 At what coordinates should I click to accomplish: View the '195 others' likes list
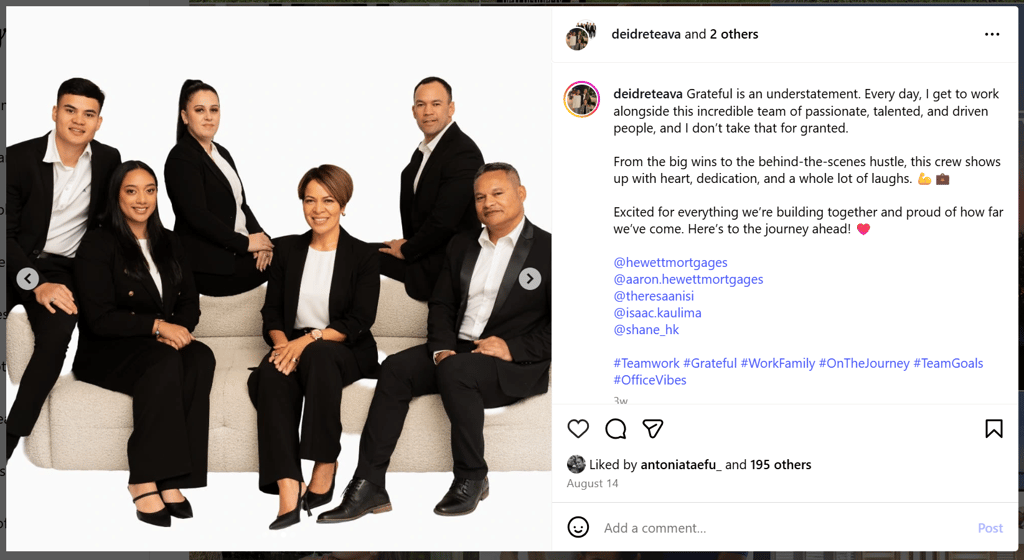pyautogui.click(x=780, y=465)
